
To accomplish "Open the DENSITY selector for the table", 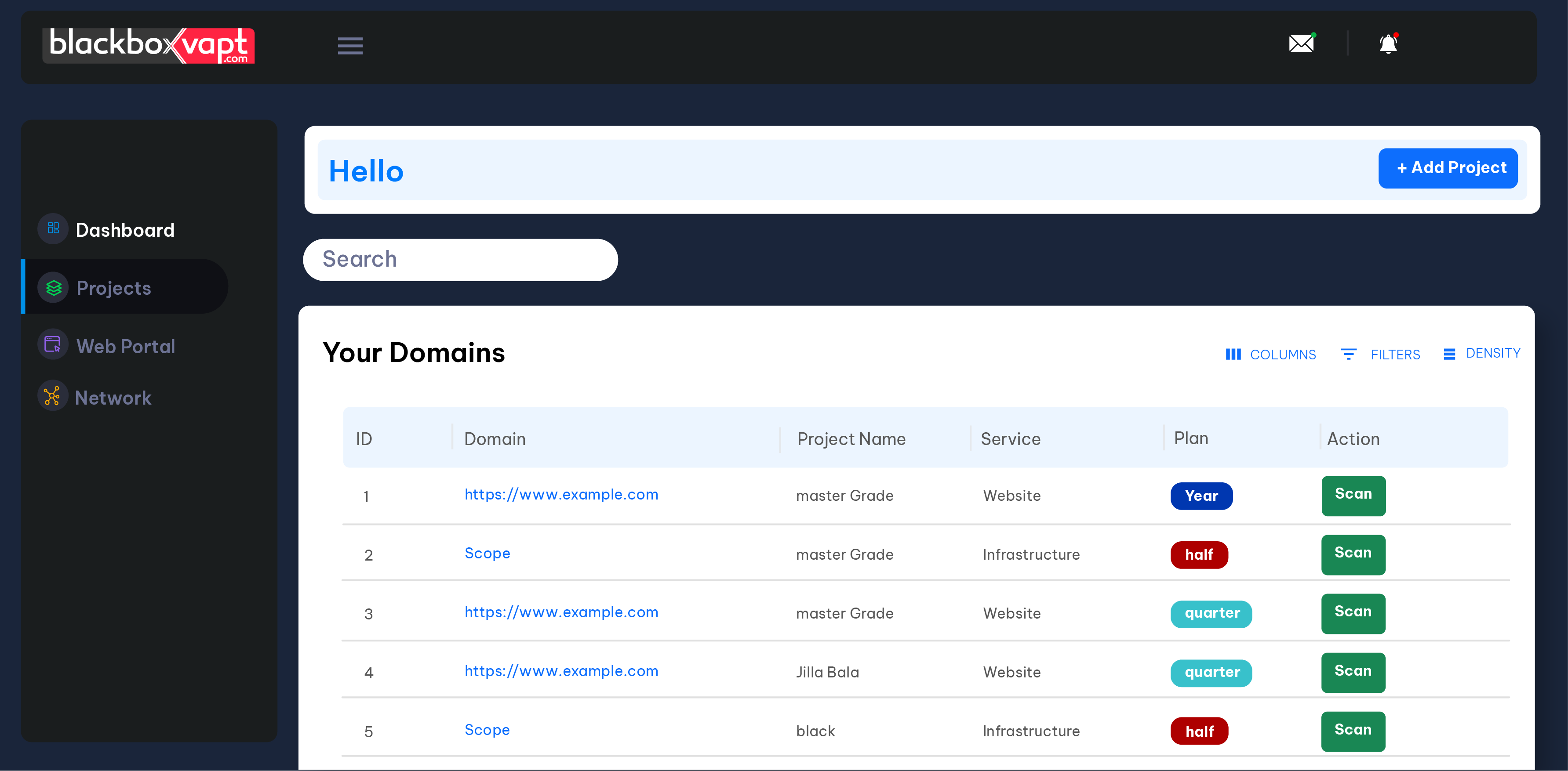I will click(1481, 353).
